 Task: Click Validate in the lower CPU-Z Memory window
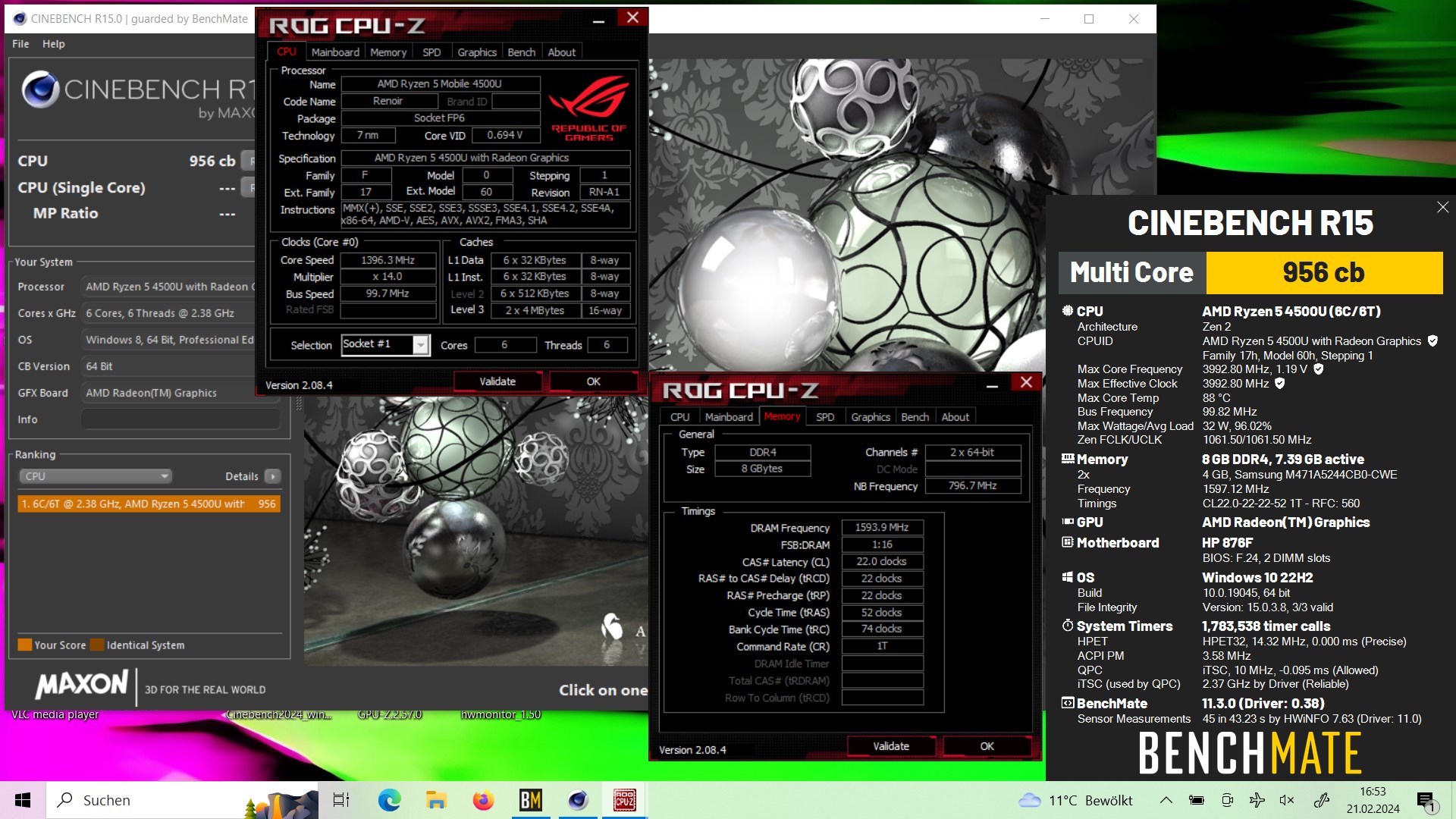click(x=891, y=746)
